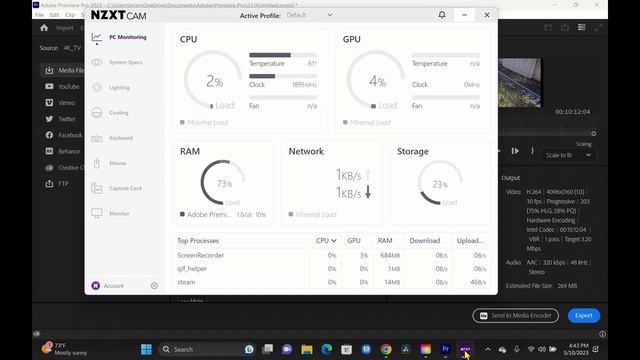
Task: Click Import tab in Premiere header
Action: point(64,28)
